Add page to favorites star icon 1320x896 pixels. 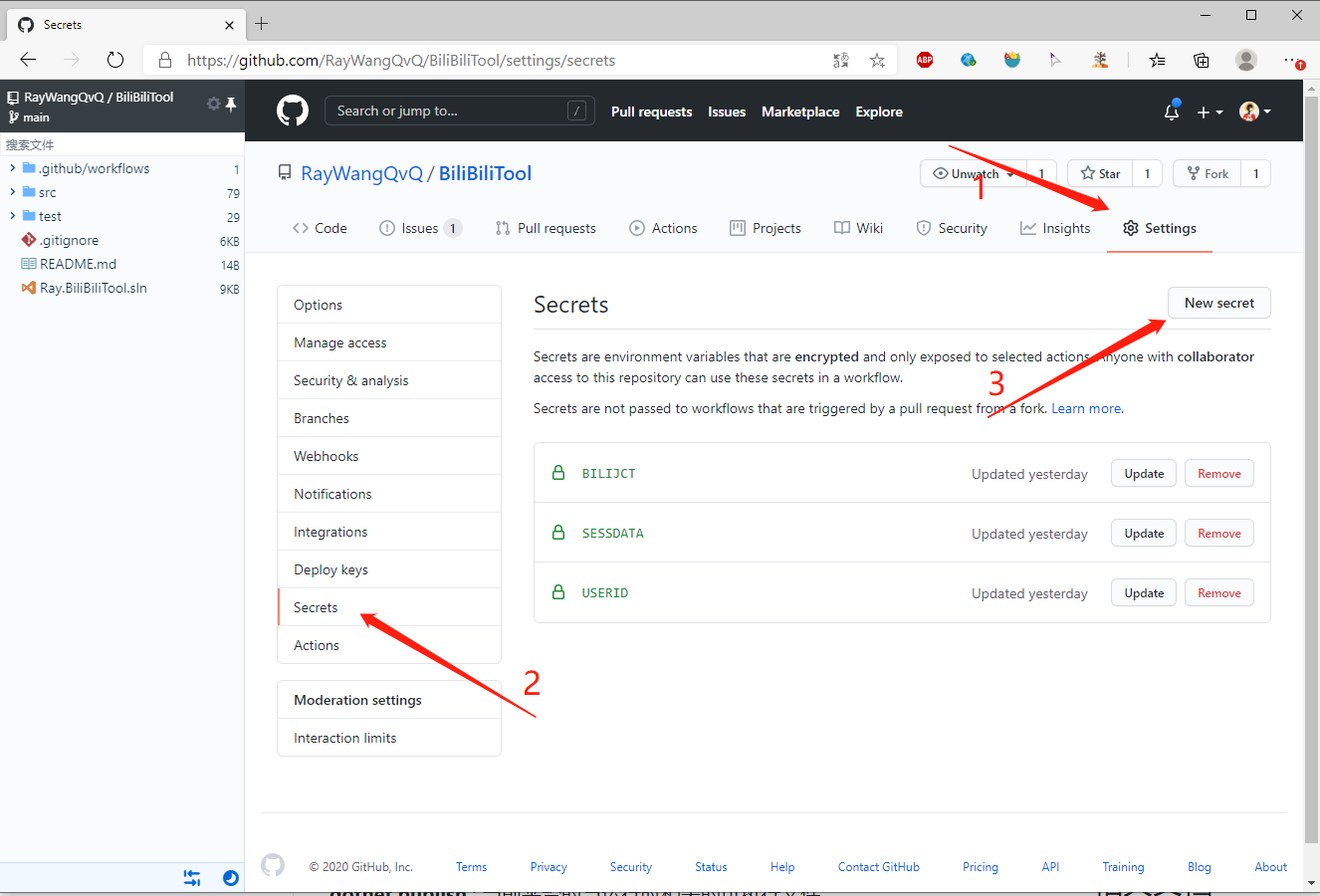[877, 61]
